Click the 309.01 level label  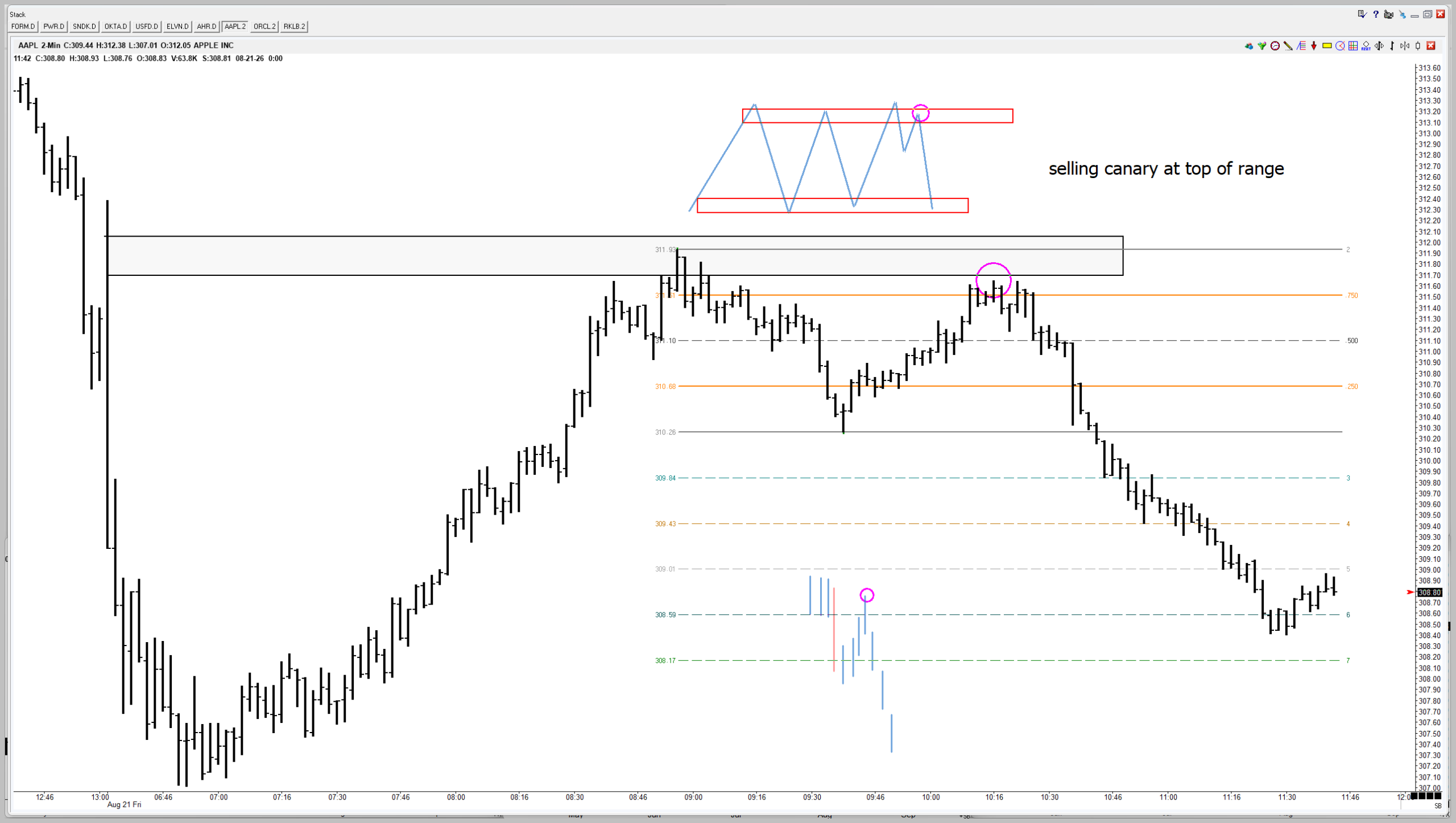tap(665, 569)
